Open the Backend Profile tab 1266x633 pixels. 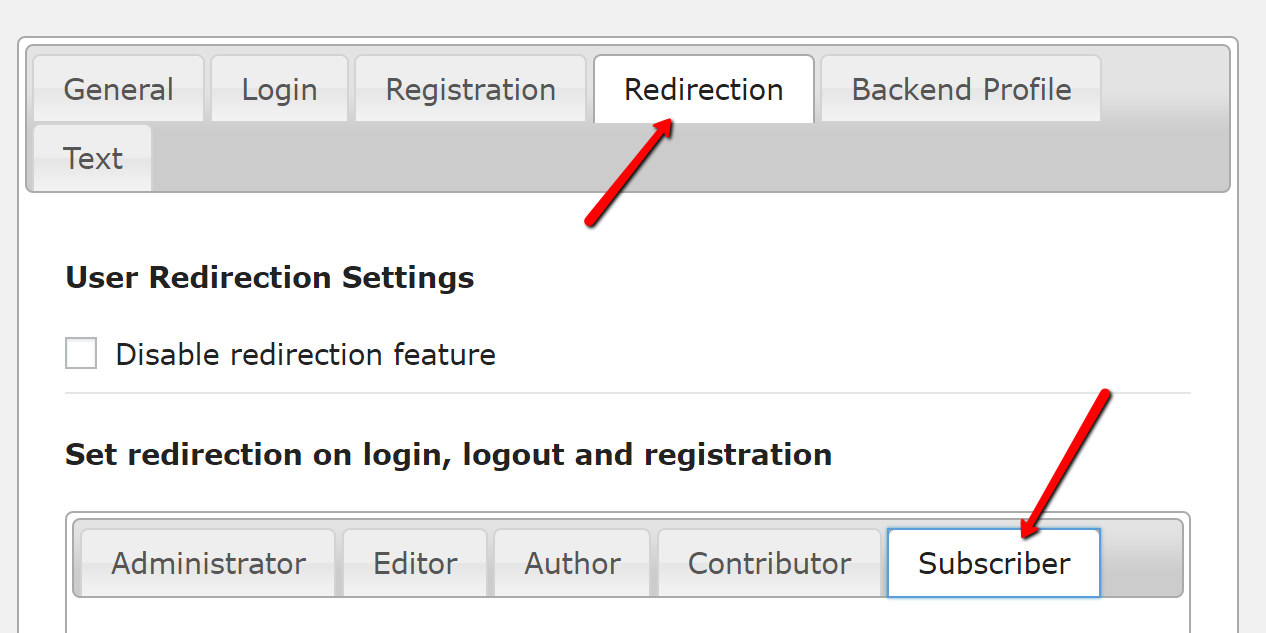pyautogui.click(x=961, y=89)
